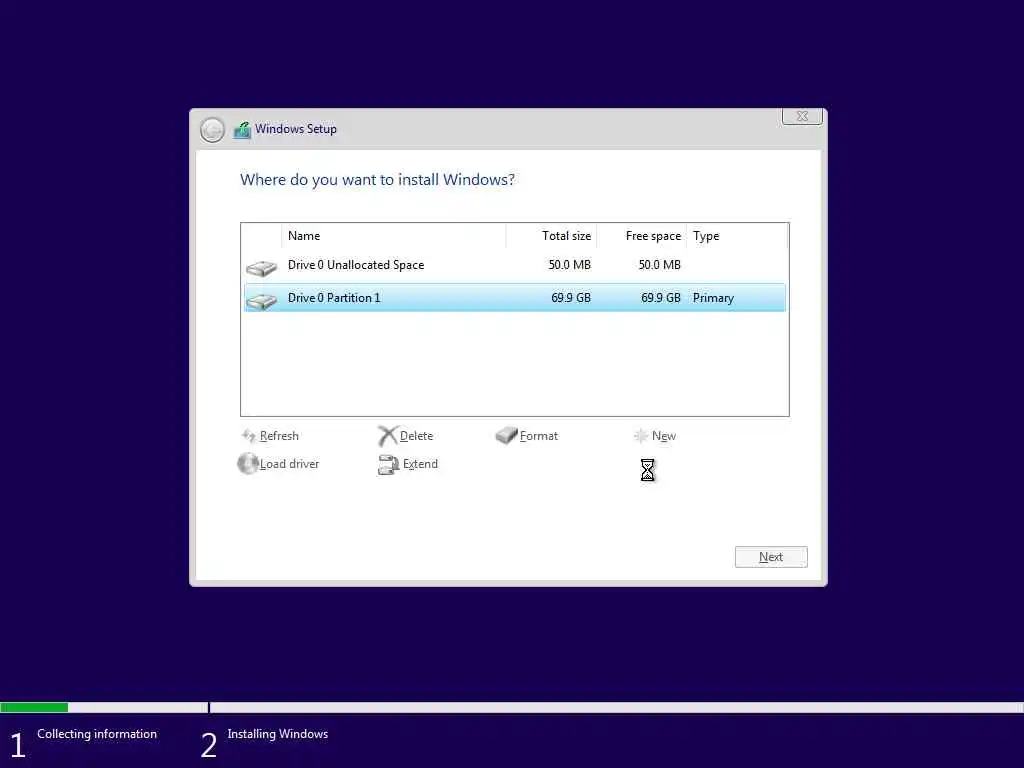The height and width of the screenshot is (768, 1024).
Task: Click the Delete link
Action: [416, 436]
